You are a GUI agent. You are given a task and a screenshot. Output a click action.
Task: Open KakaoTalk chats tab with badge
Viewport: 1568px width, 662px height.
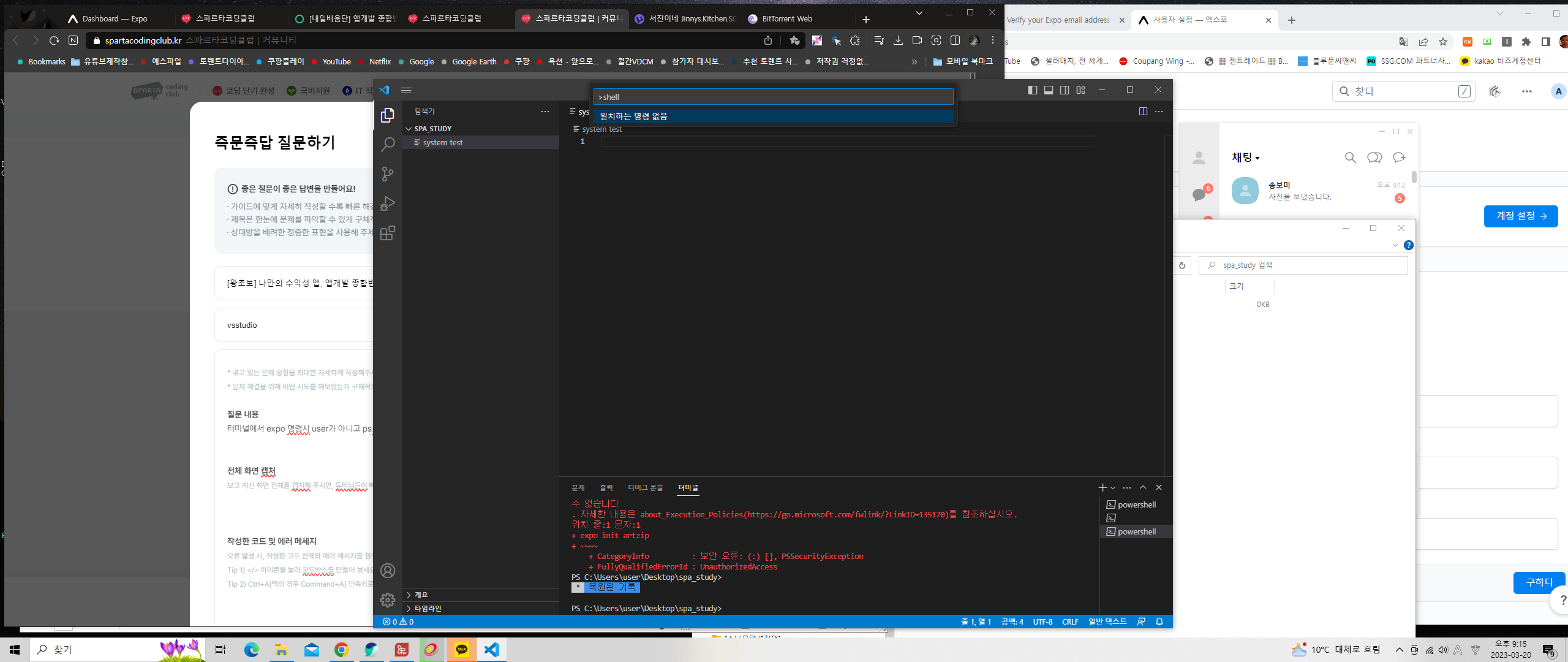[1199, 195]
